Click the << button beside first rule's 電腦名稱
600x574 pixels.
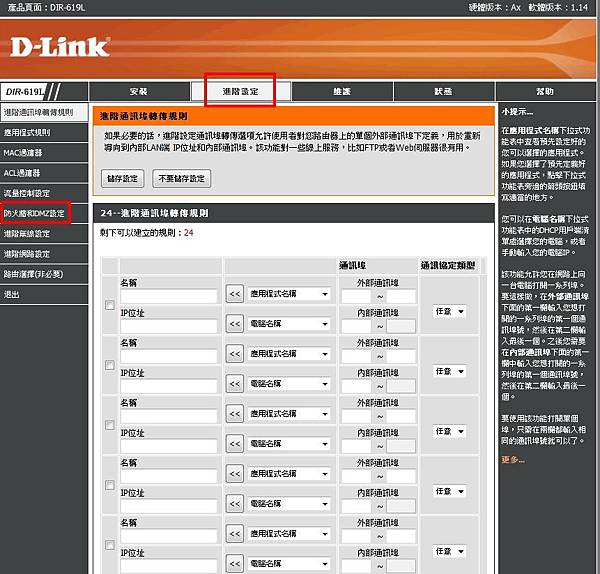pos(235,324)
